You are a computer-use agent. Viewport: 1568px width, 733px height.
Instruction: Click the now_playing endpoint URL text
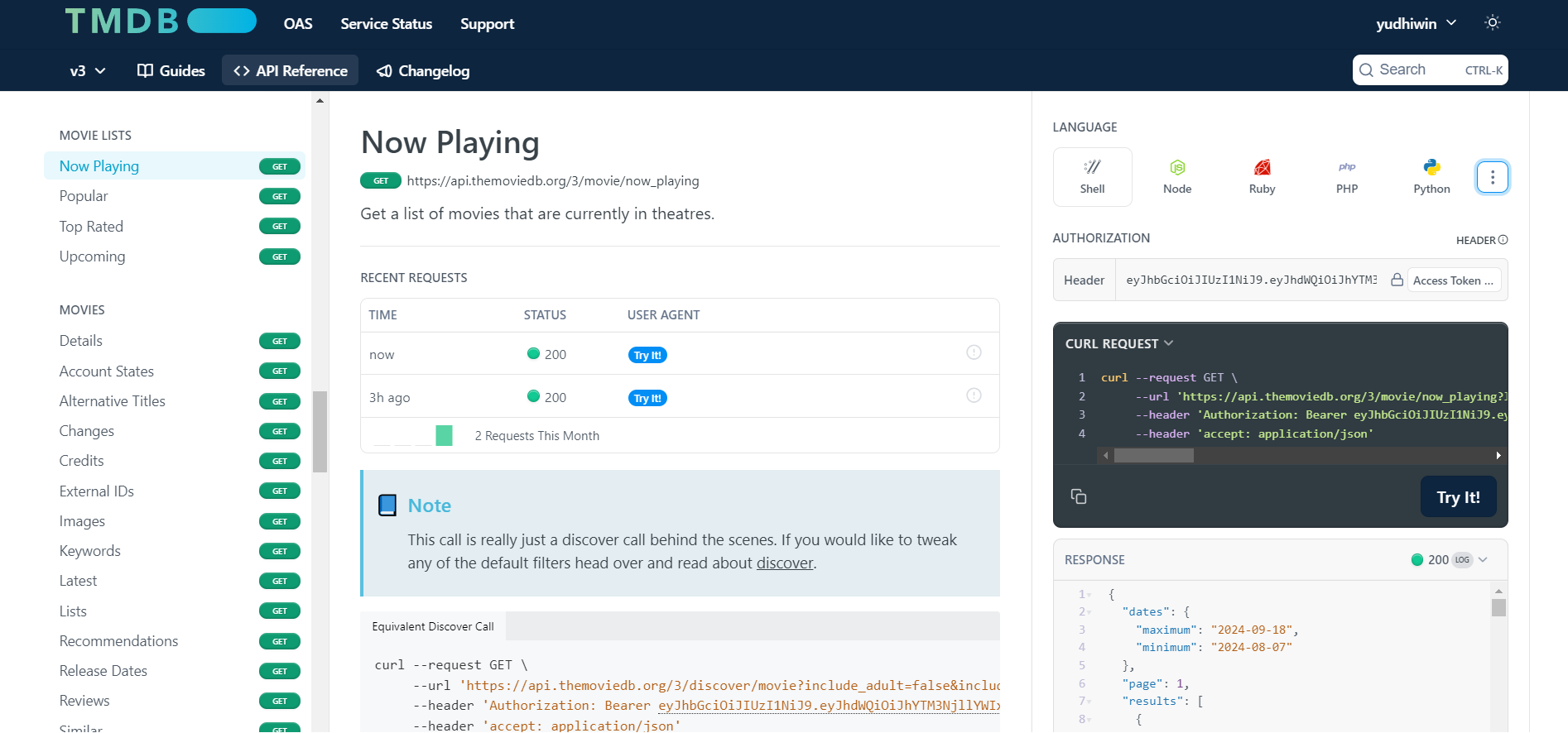coord(553,180)
